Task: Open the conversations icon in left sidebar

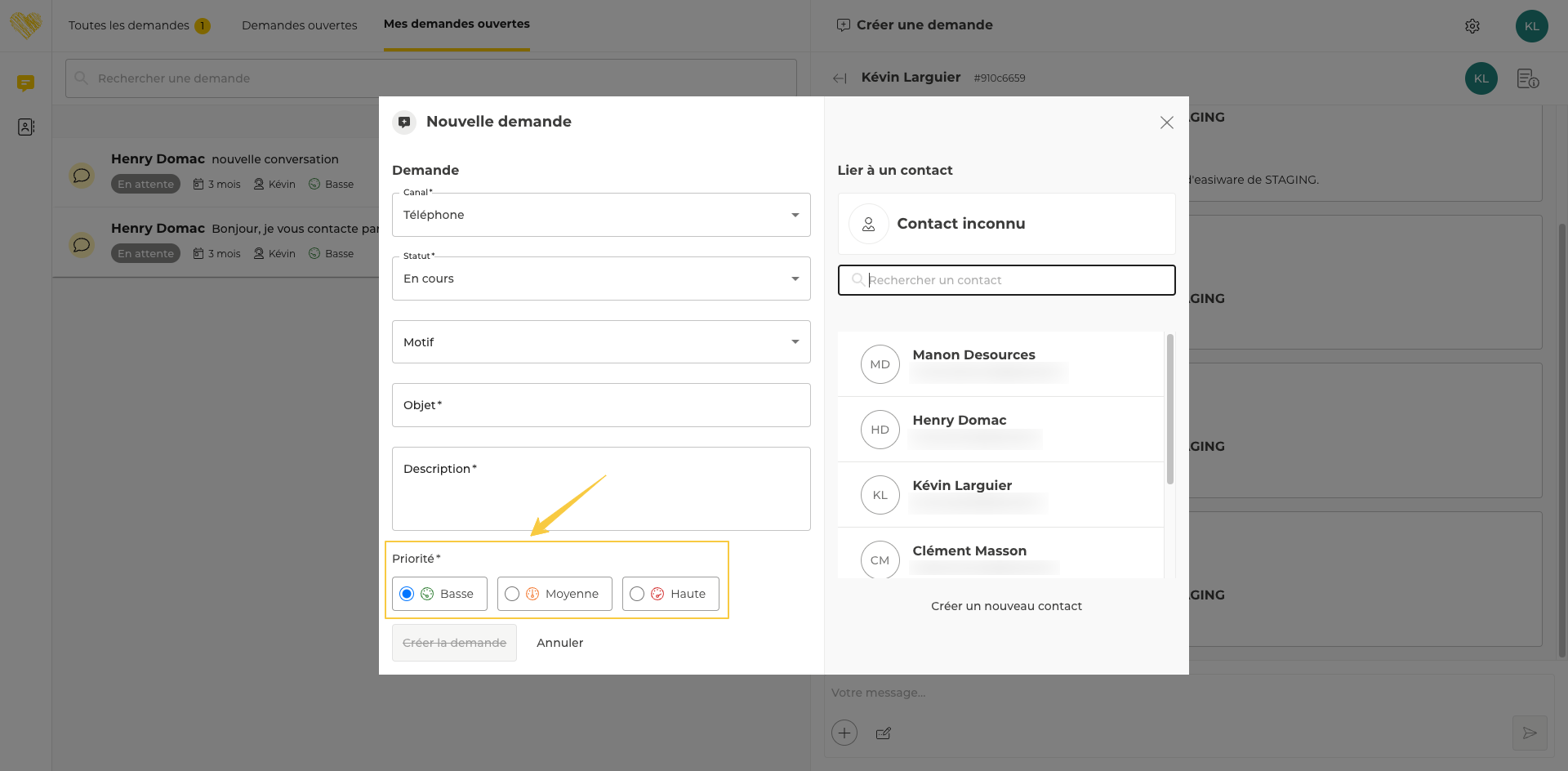Action: pyautogui.click(x=25, y=82)
